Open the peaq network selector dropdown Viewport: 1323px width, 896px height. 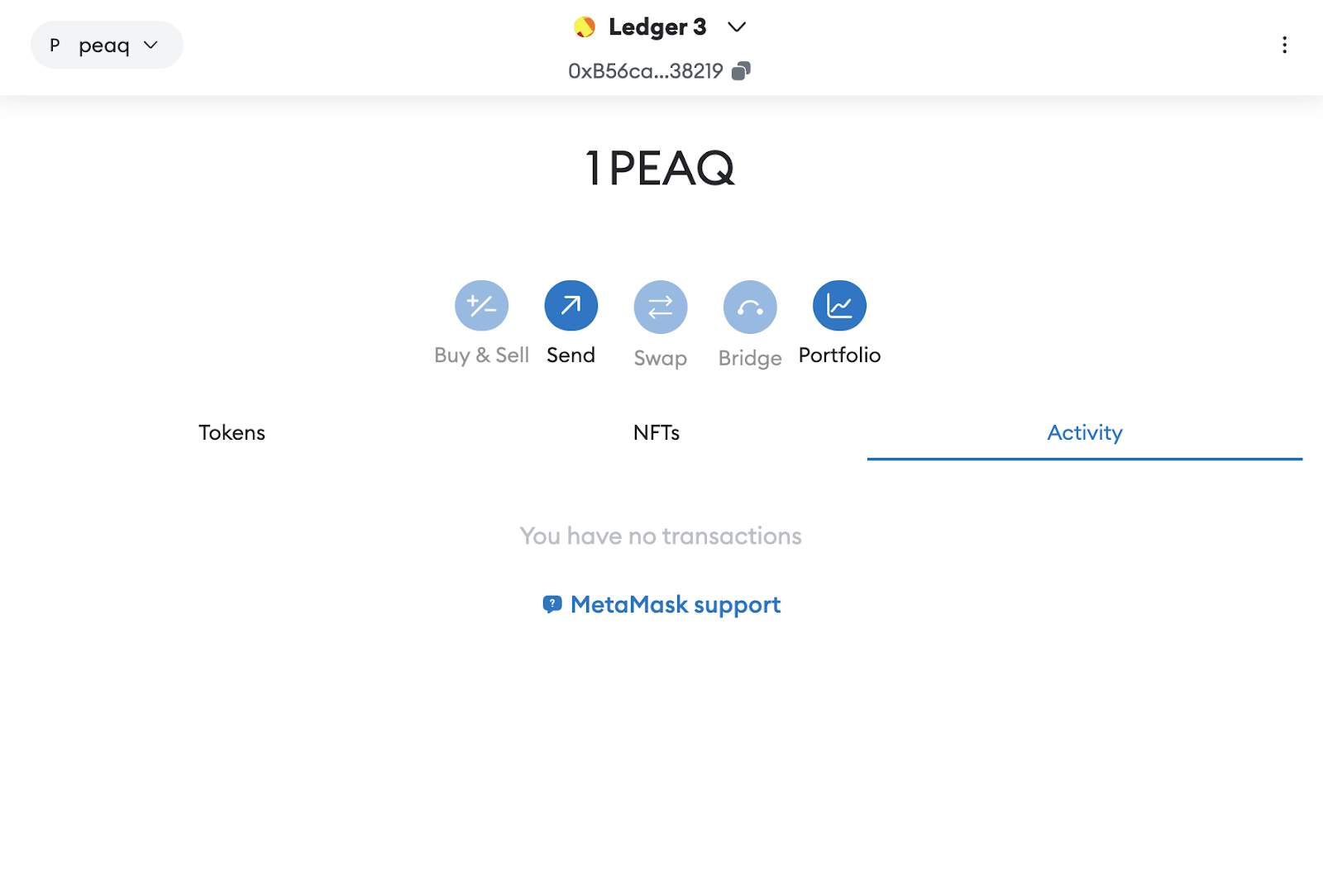(x=107, y=45)
